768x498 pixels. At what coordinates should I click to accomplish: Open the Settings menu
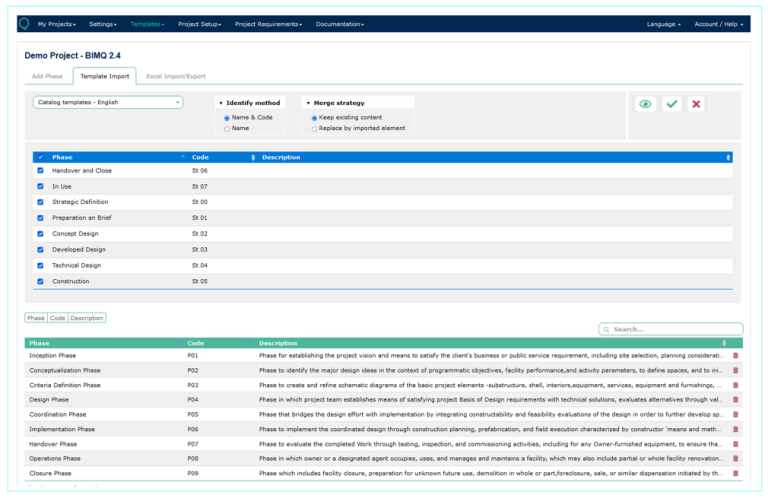pos(103,24)
